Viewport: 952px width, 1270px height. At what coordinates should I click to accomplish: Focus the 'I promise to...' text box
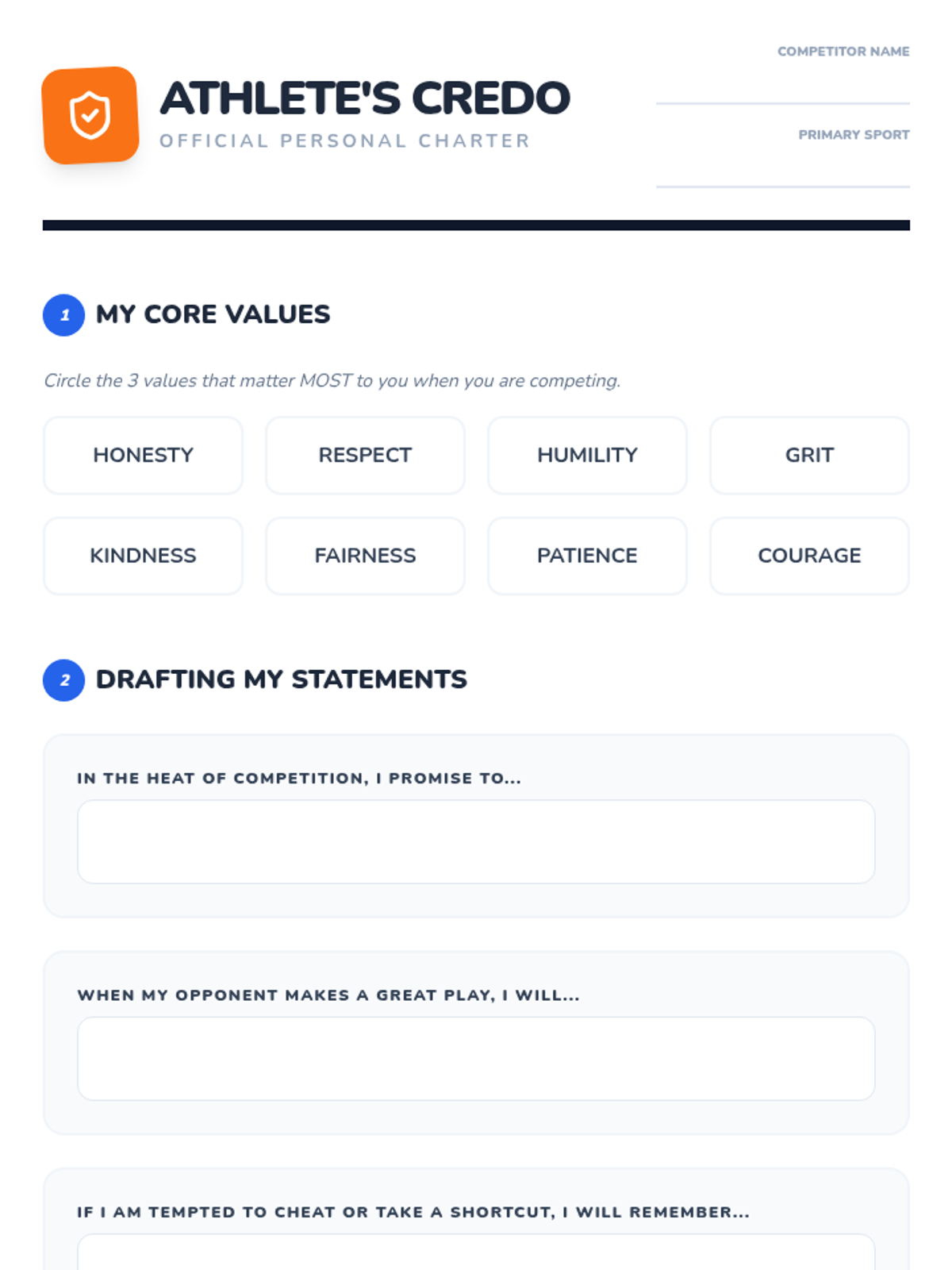click(x=476, y=841)
